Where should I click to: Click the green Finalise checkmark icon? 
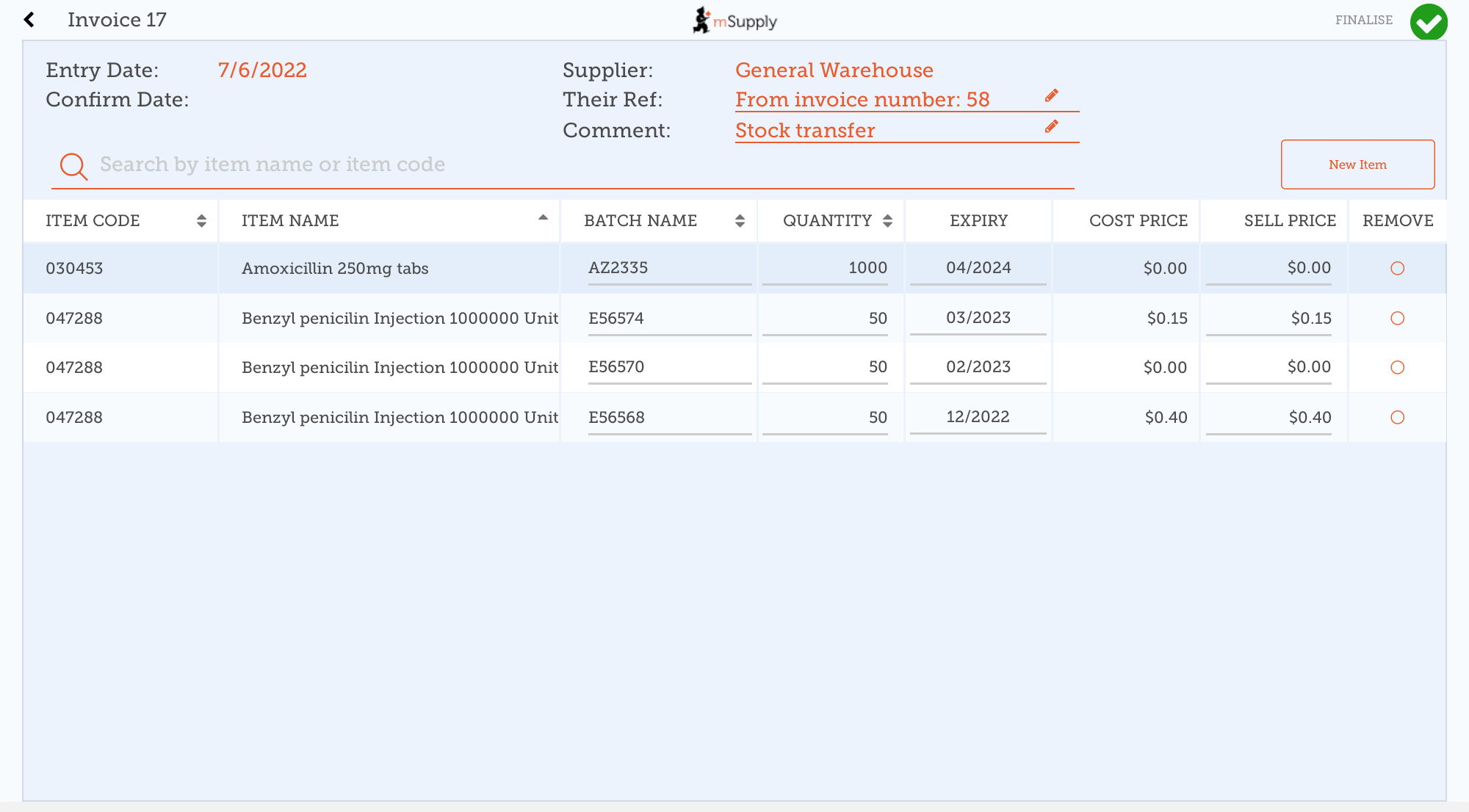[x=1429, y=22]
